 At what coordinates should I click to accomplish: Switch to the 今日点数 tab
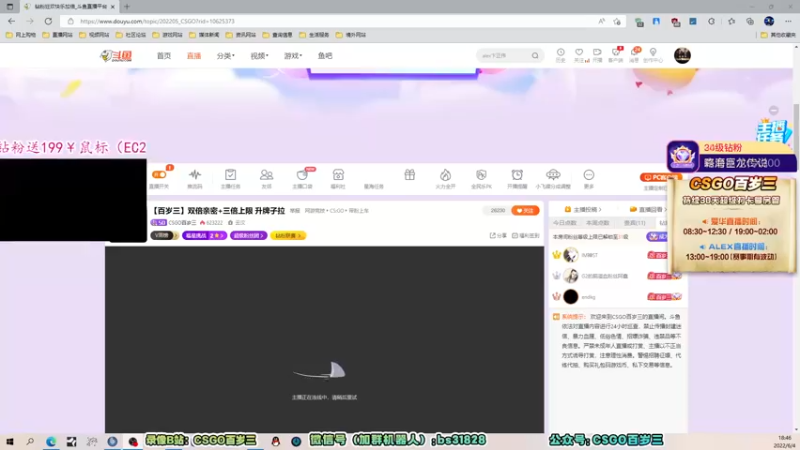point(565,223)
